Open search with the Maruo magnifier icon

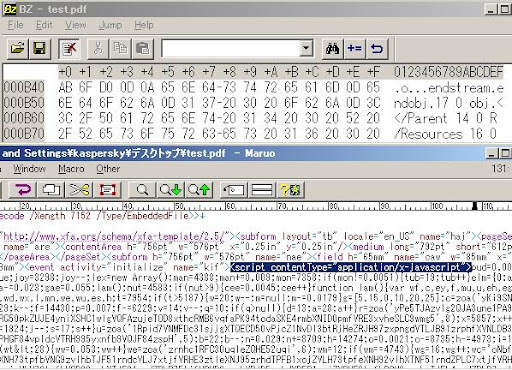pos(142,190)
